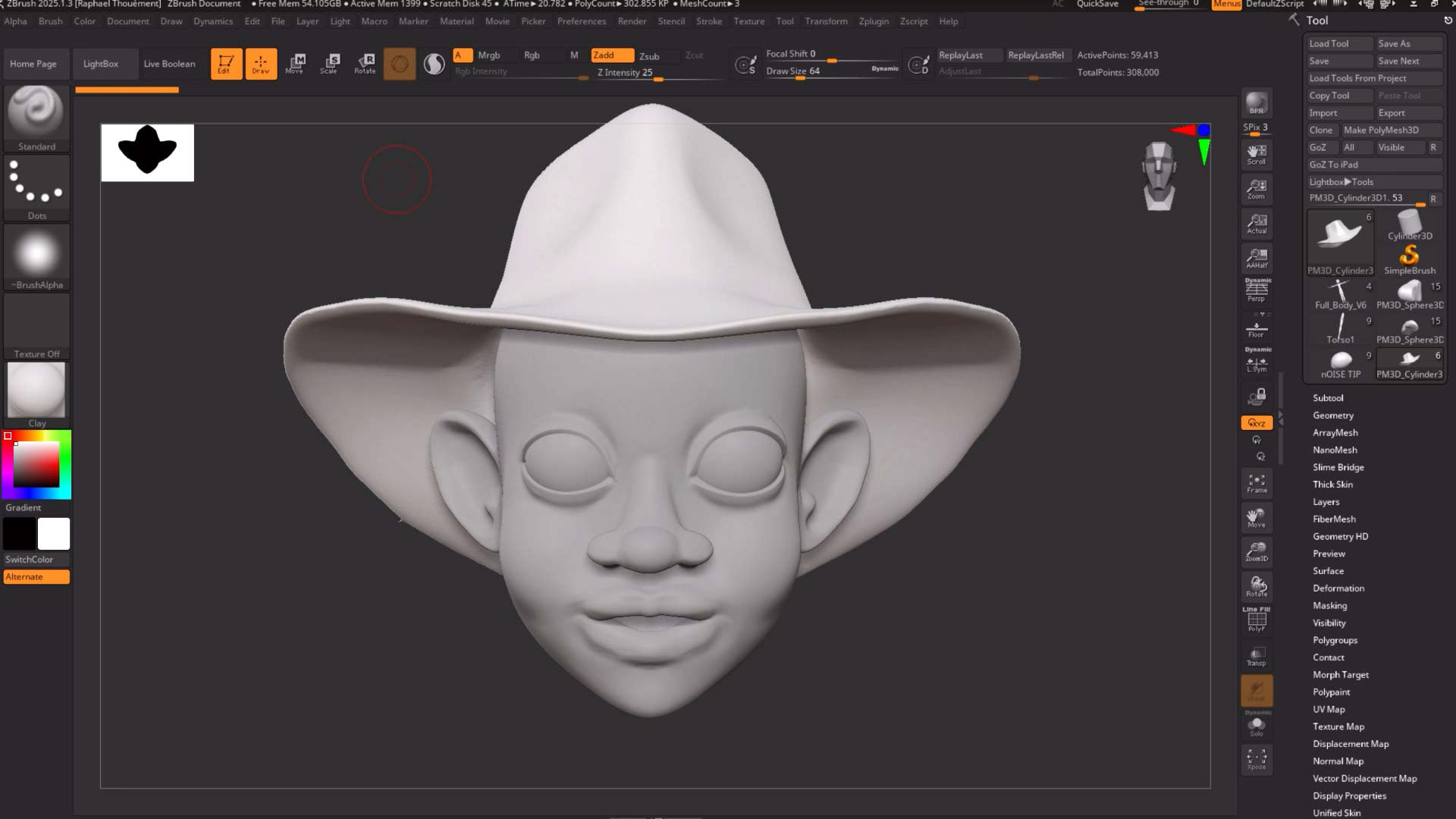Select the Cylinder3D tool thumbnail
Image resolution: width=1456 pixels, height=819 pixels.
[x=1410, y=225]
